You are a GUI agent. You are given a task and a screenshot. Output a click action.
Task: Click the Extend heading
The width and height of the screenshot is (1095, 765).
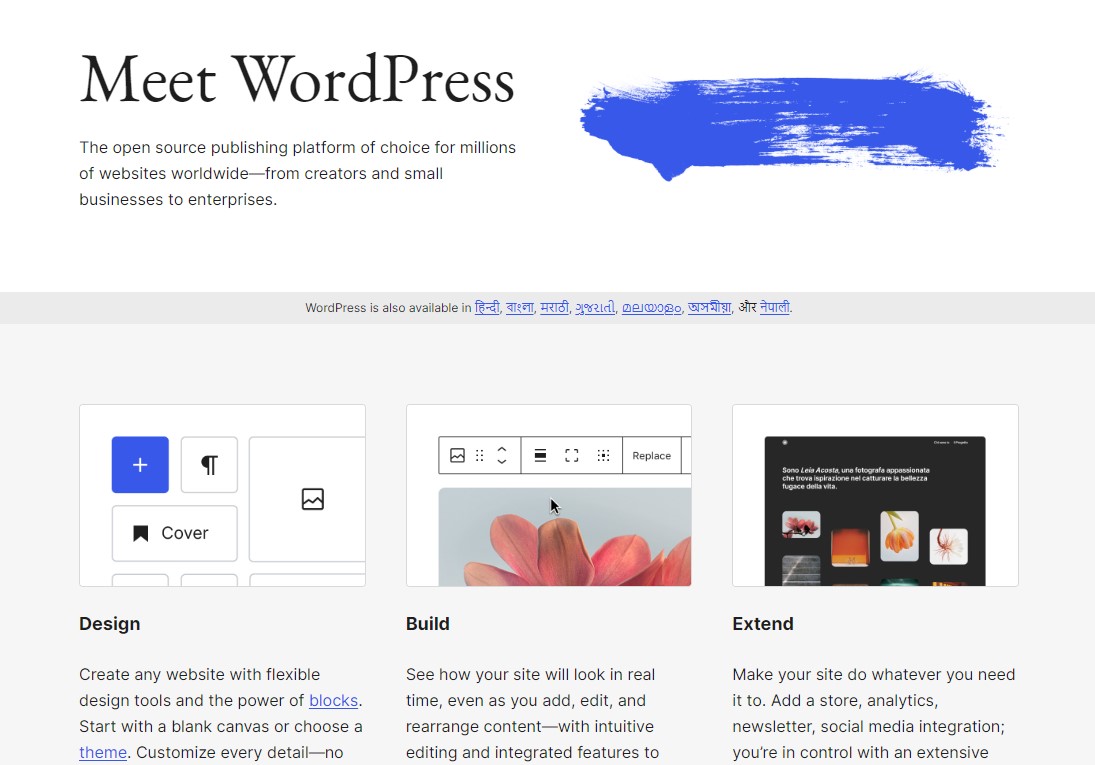763,624
